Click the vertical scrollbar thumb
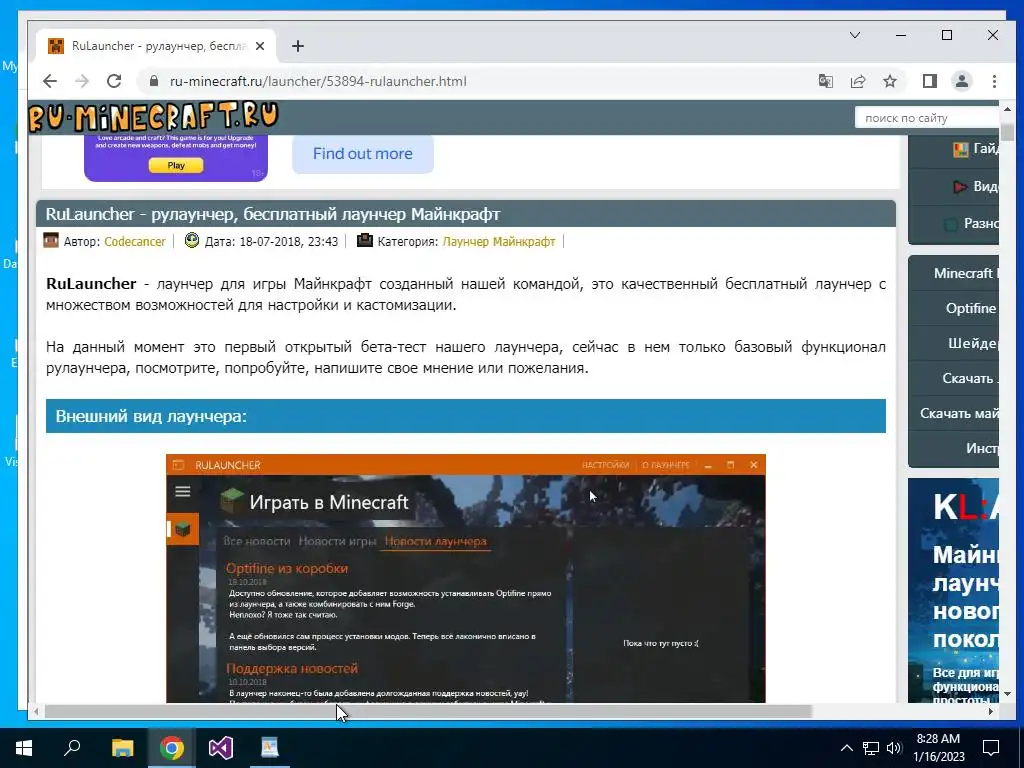This screenshot has height=768, width=1024. click(x=1006, y=131)
